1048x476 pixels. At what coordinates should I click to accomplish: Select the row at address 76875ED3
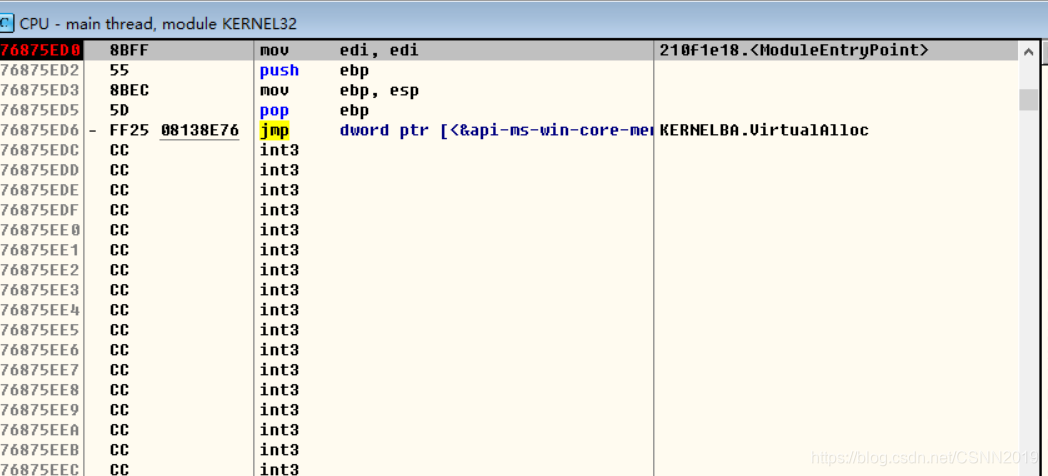[x=509, y=90]
